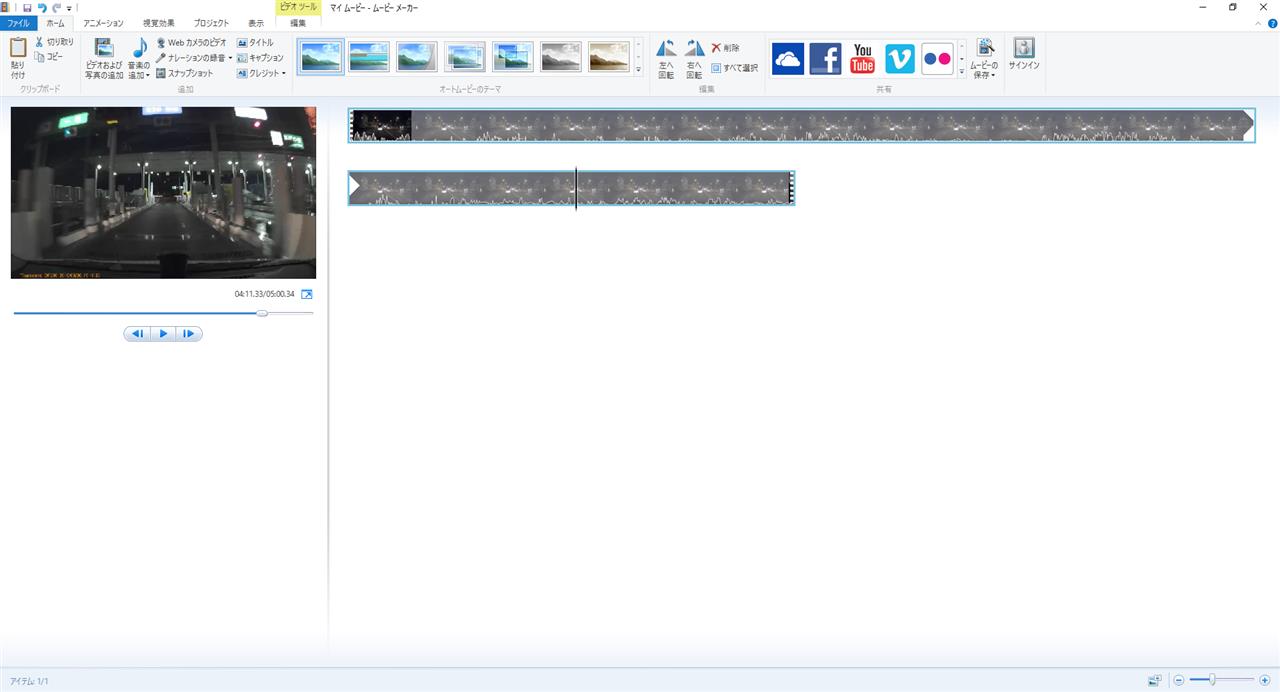Step to previous frame

(x=138, y=334)
